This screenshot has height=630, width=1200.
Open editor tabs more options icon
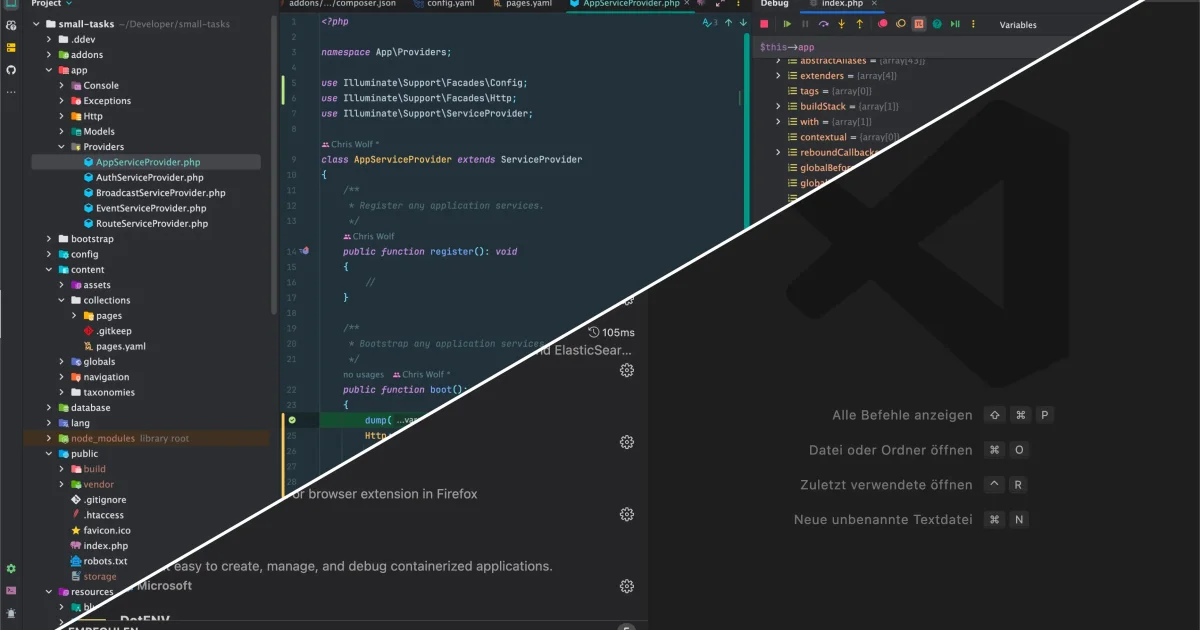point(738,4)
